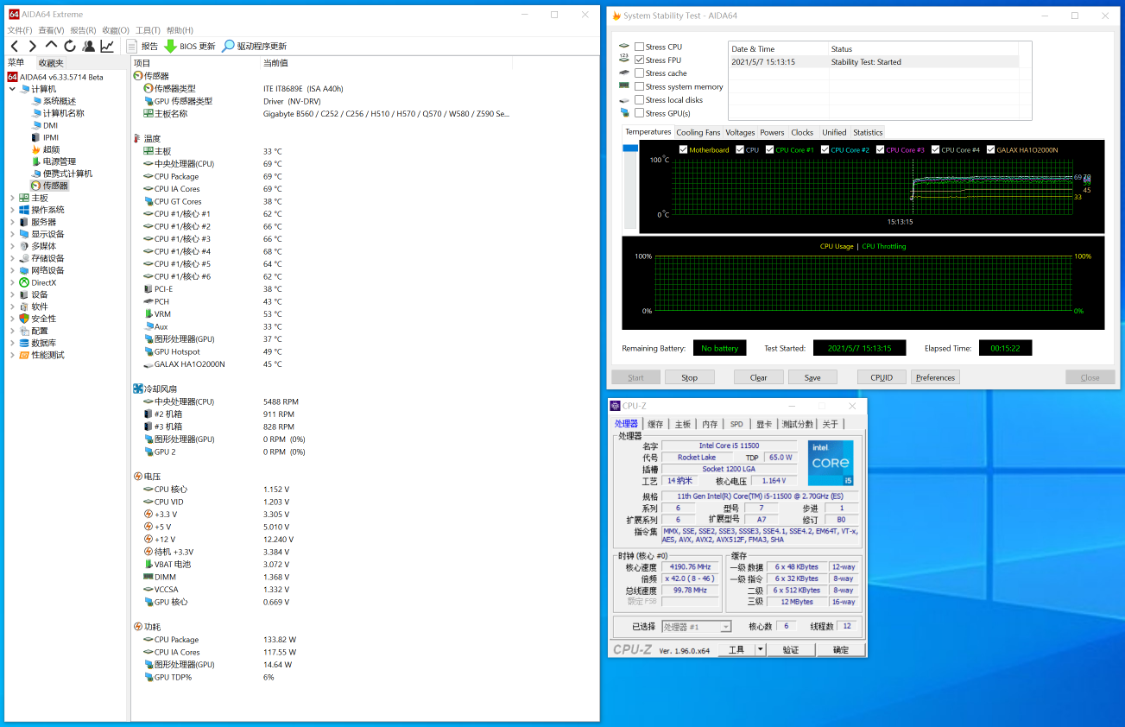
Task: Uncheck the Stress FPU checkbox
Action: click(x=639, y=60)
